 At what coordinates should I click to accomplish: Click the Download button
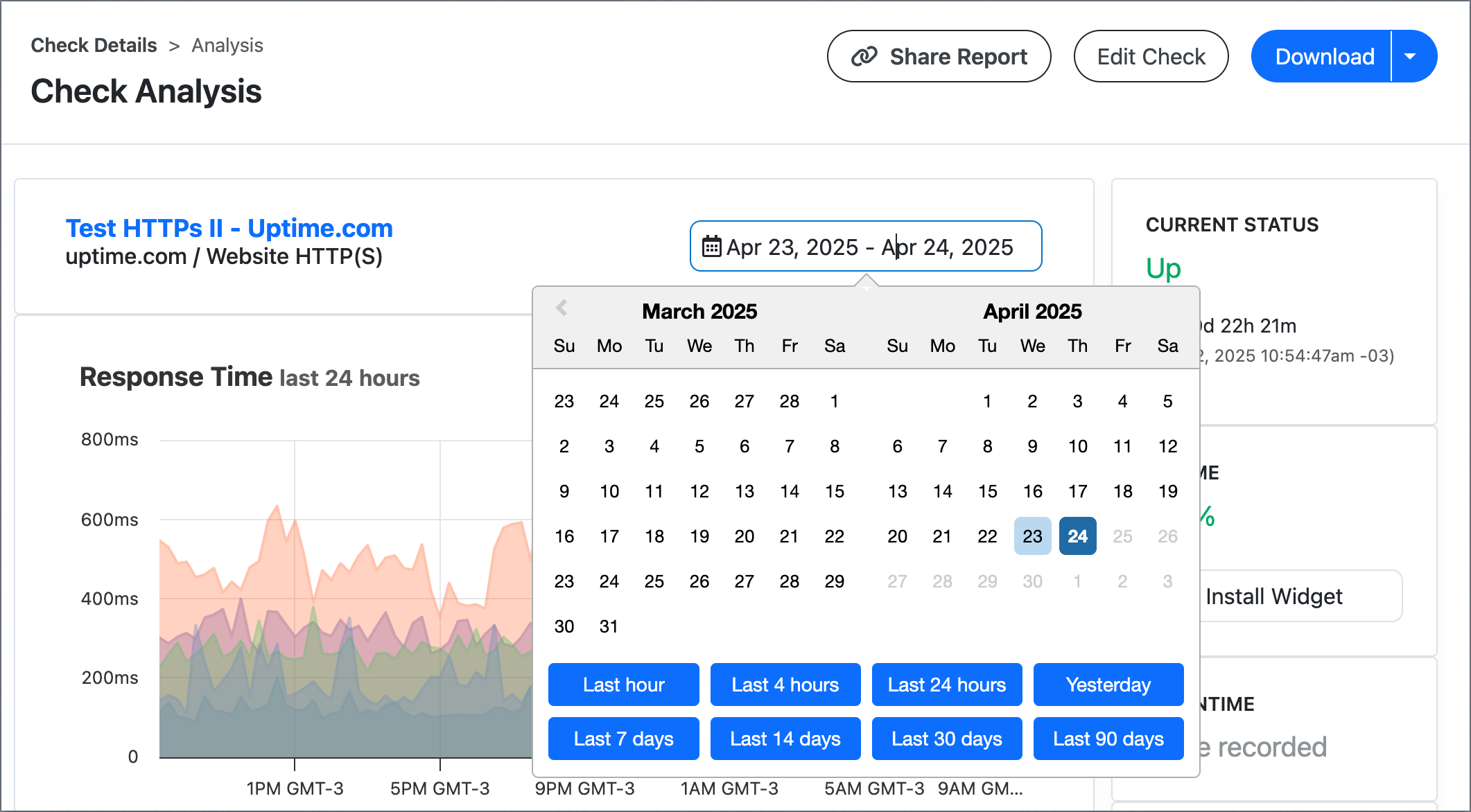1325,56
